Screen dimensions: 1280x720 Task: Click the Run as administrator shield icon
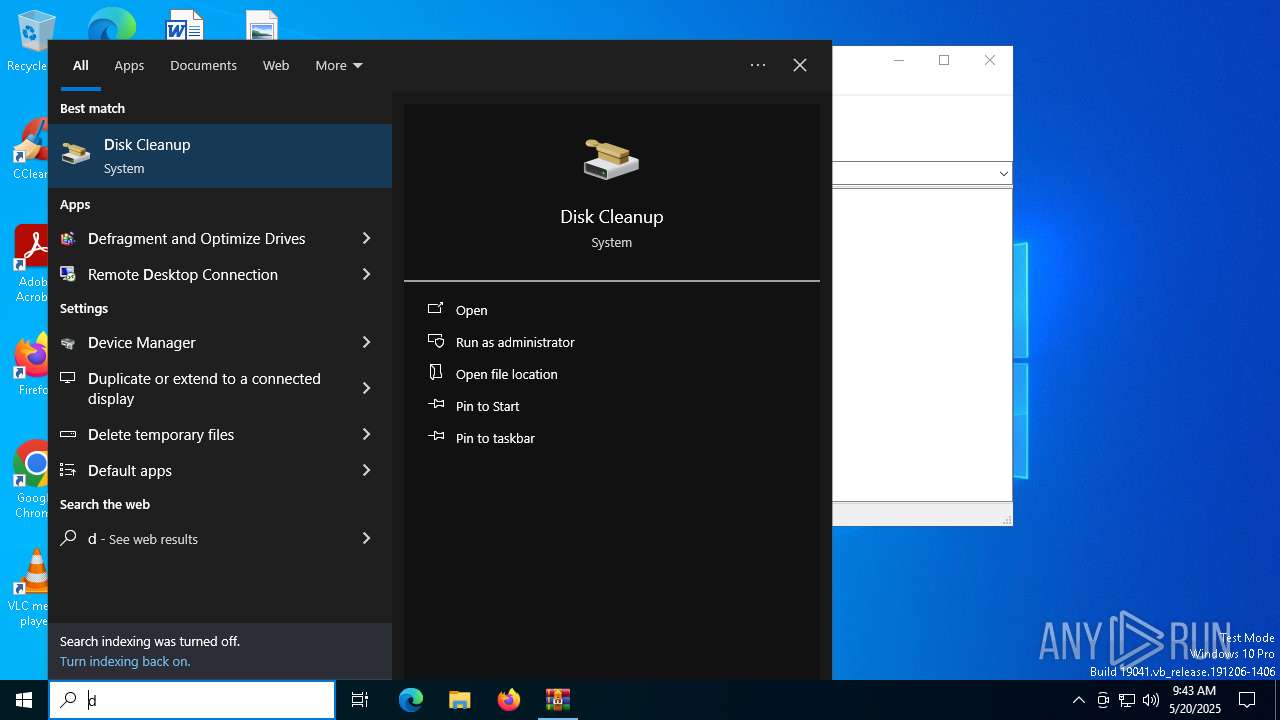(x=436, y=341)
